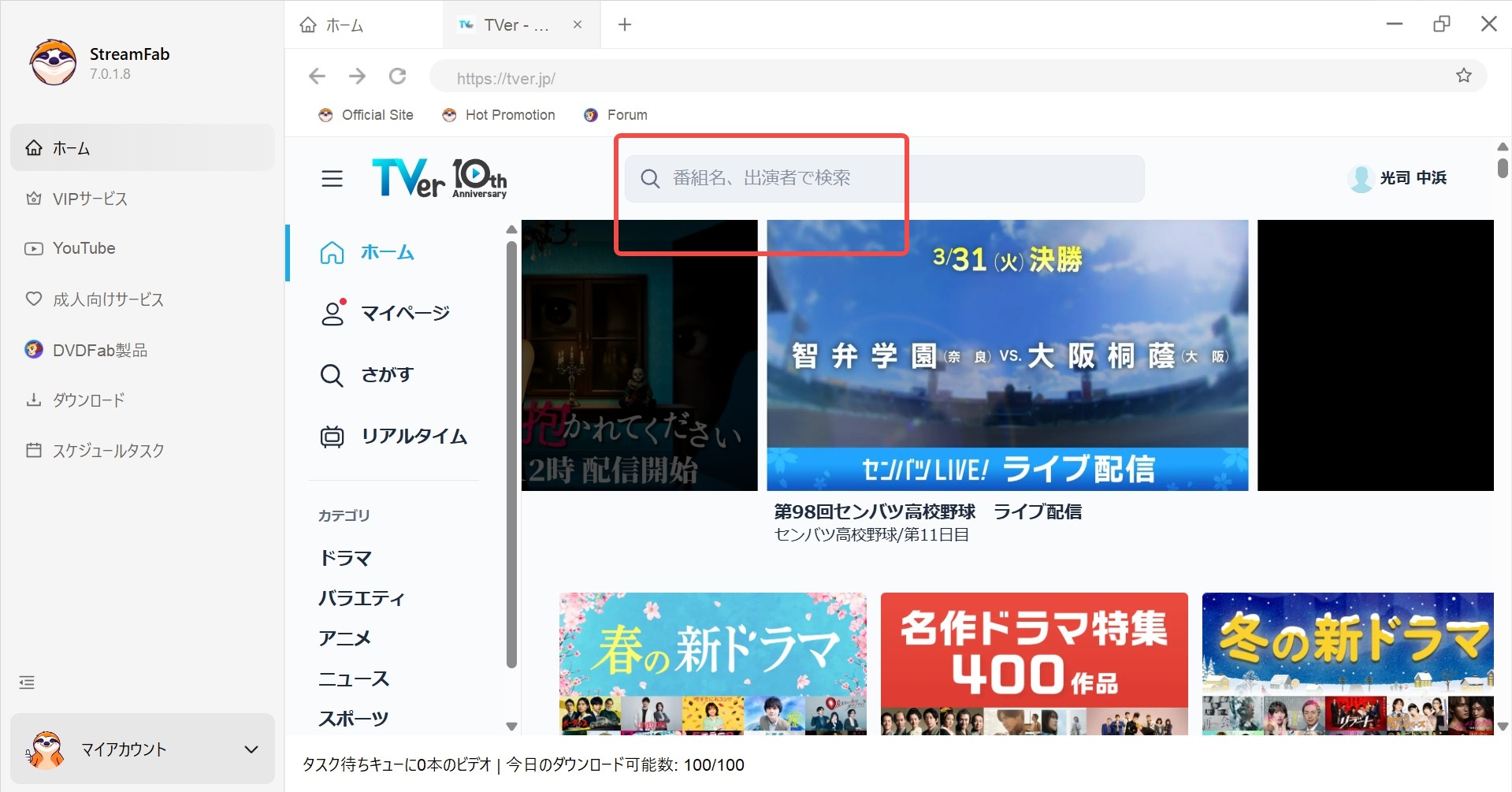The width and height of the screenshot is (1512, 792).
Task: Visit the Official Site link
Action: coord(365,114)
